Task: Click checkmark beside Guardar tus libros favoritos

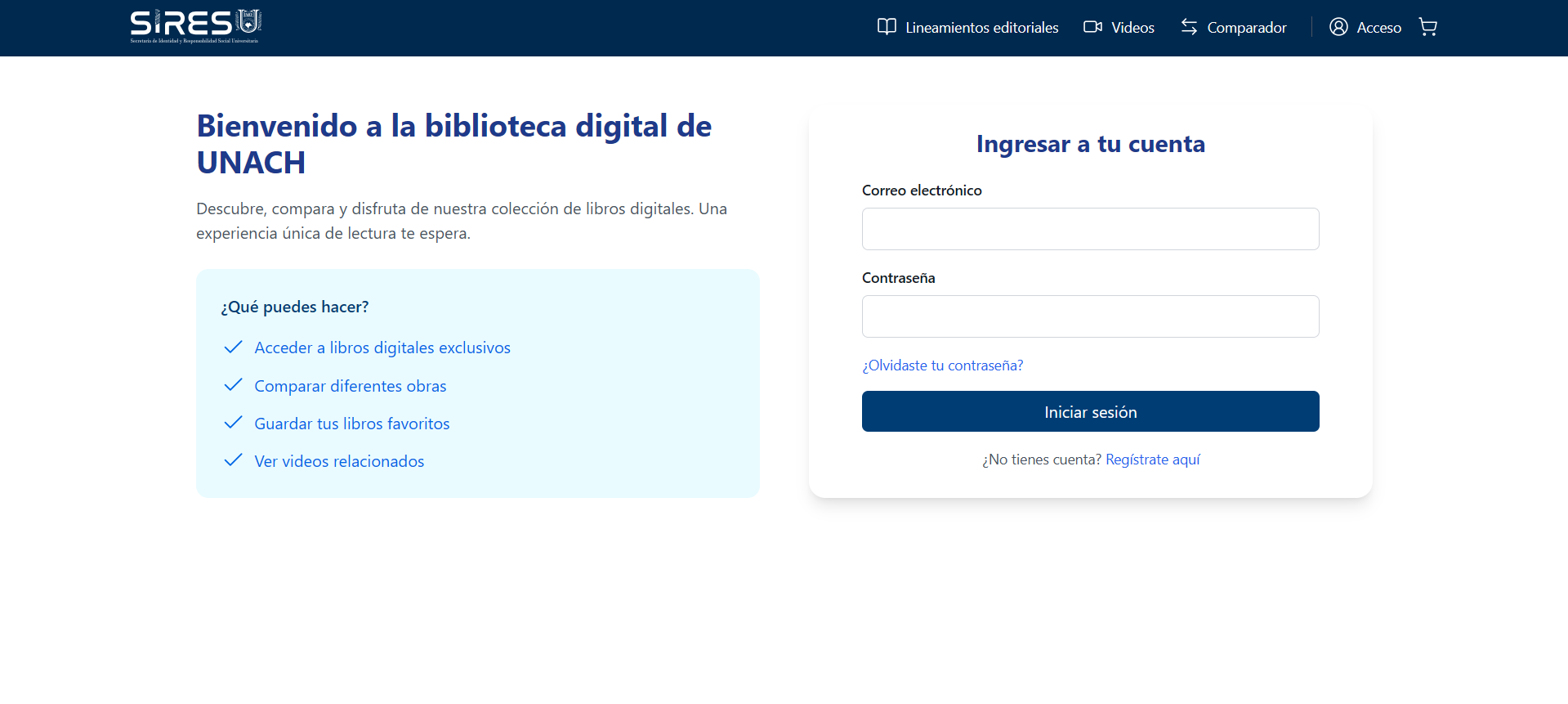Action: (x=233, y=422)
